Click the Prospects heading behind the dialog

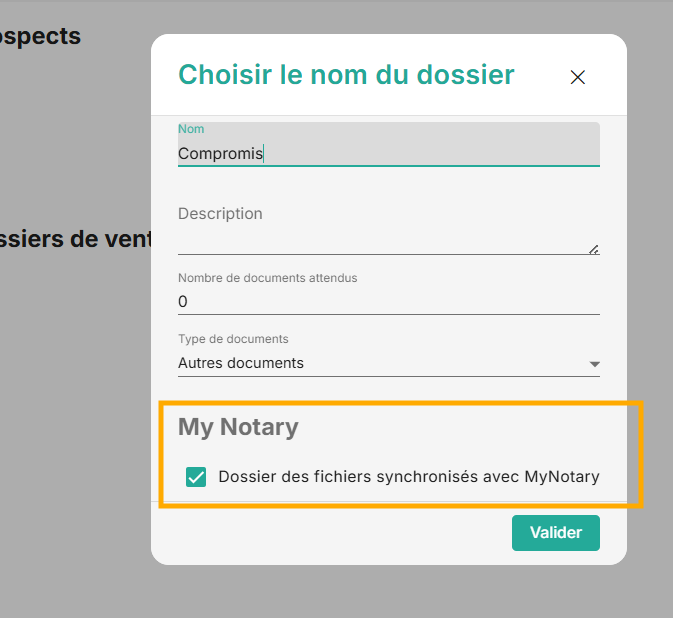click(x=40, y=37)
